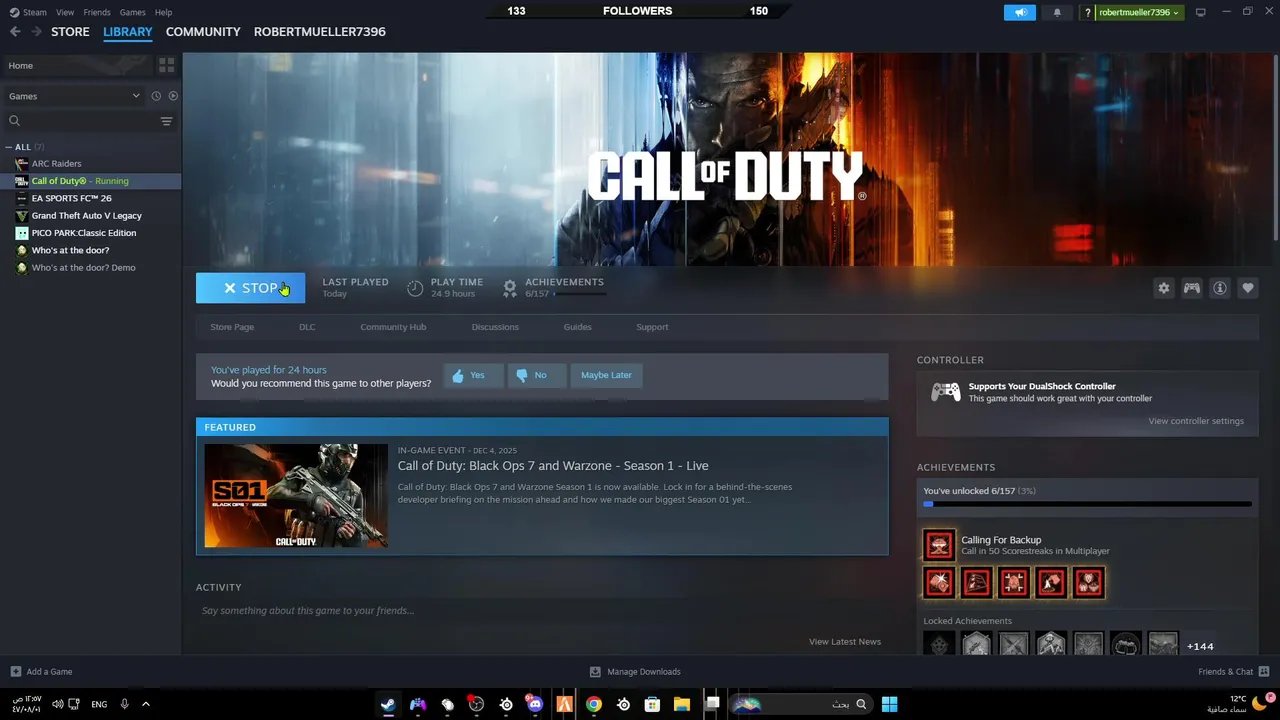This screenshot has width=1280, height=720.
Task: Open advanced filter options icon
Action: [167, 121]
